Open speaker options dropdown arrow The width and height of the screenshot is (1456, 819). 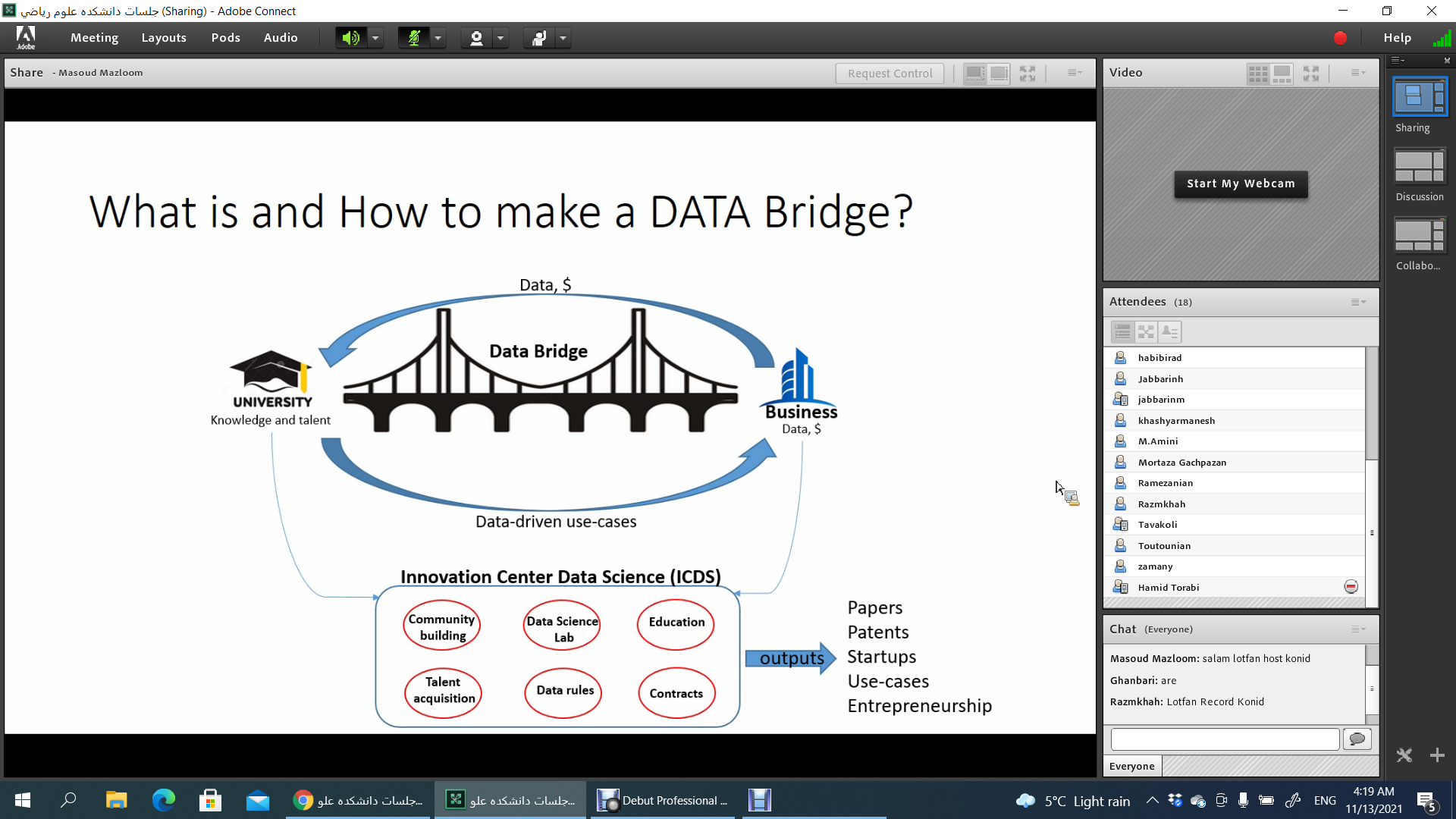coord(375,38)
